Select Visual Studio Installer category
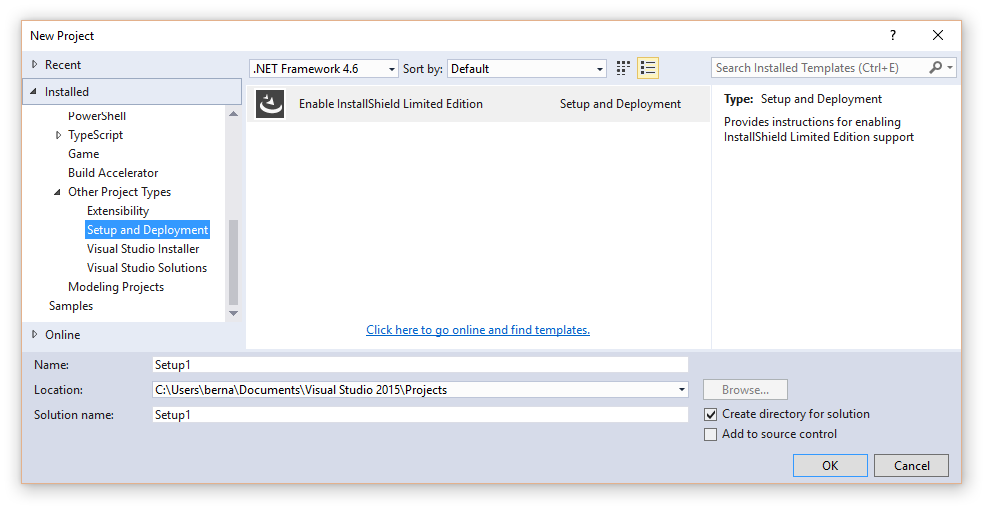This screenshot has width=1007, height=514. click(x=143, y=249)
